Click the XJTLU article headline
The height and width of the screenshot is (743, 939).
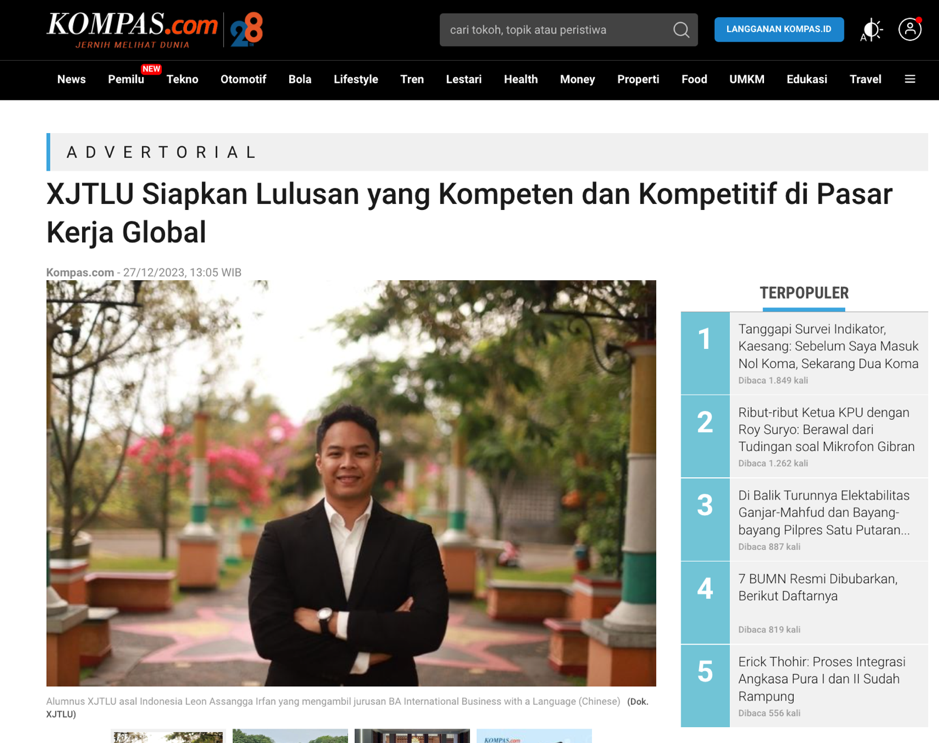469,213
